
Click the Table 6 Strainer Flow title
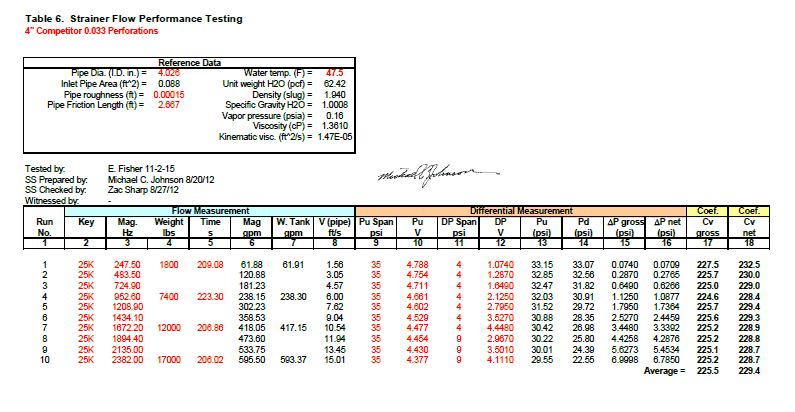pyautogui.click(x=134, y=19)
